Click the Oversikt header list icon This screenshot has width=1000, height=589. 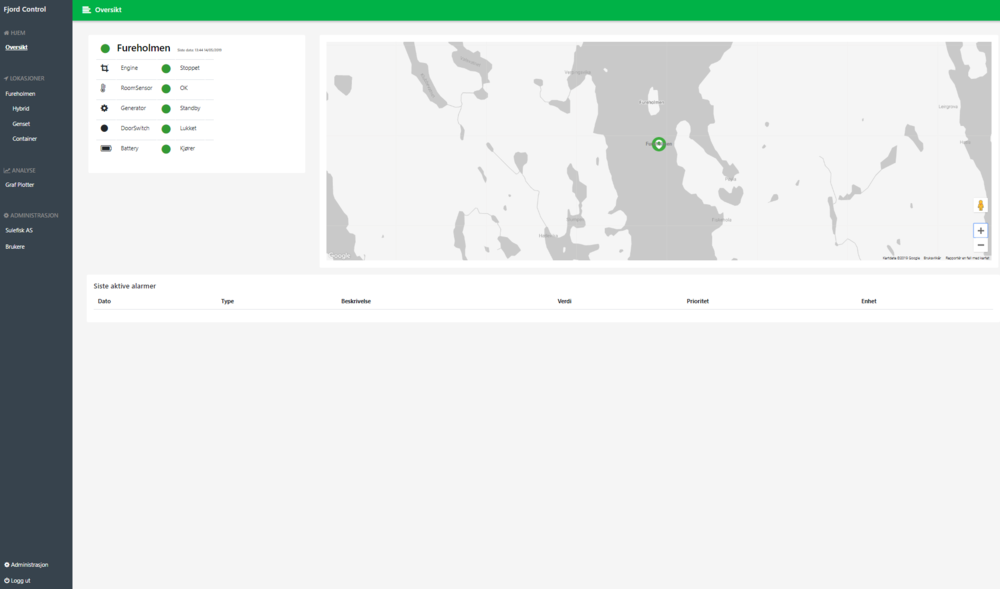click(87, 10)
